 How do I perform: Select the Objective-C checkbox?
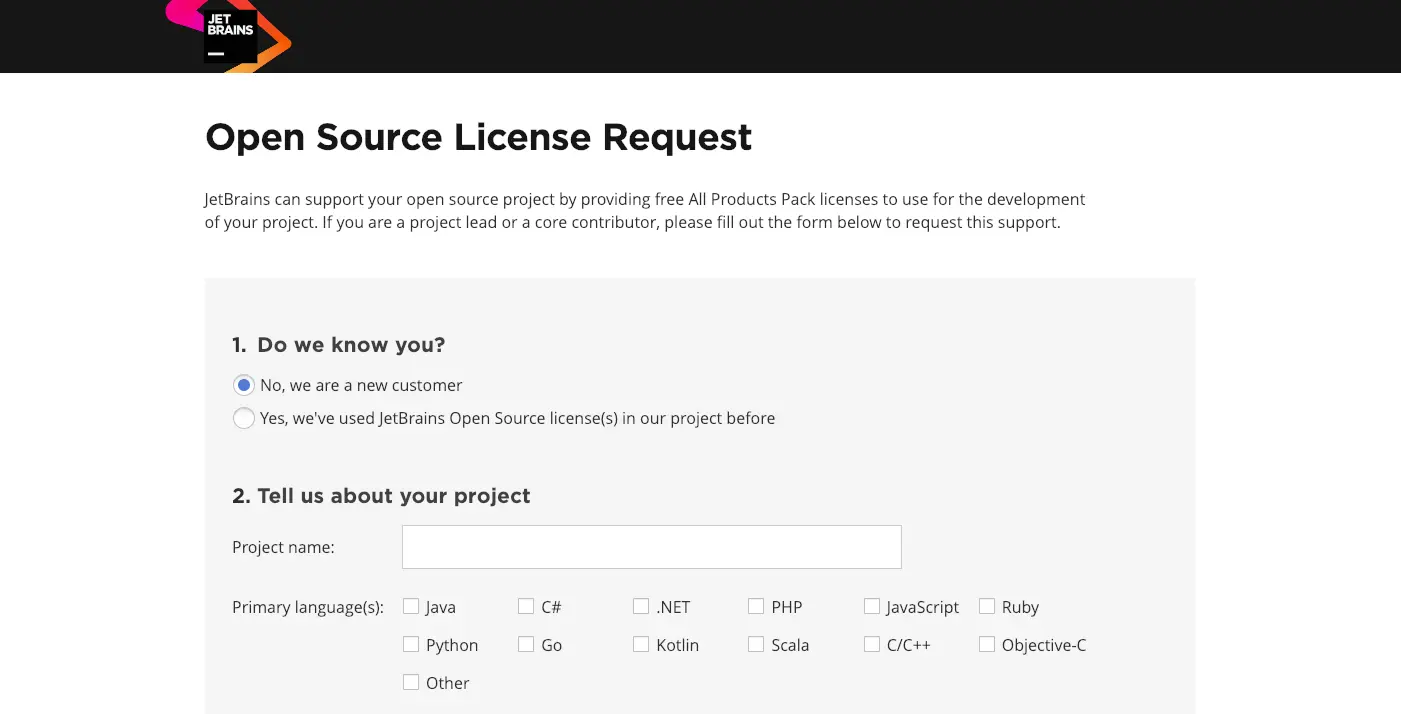point(987,644)
